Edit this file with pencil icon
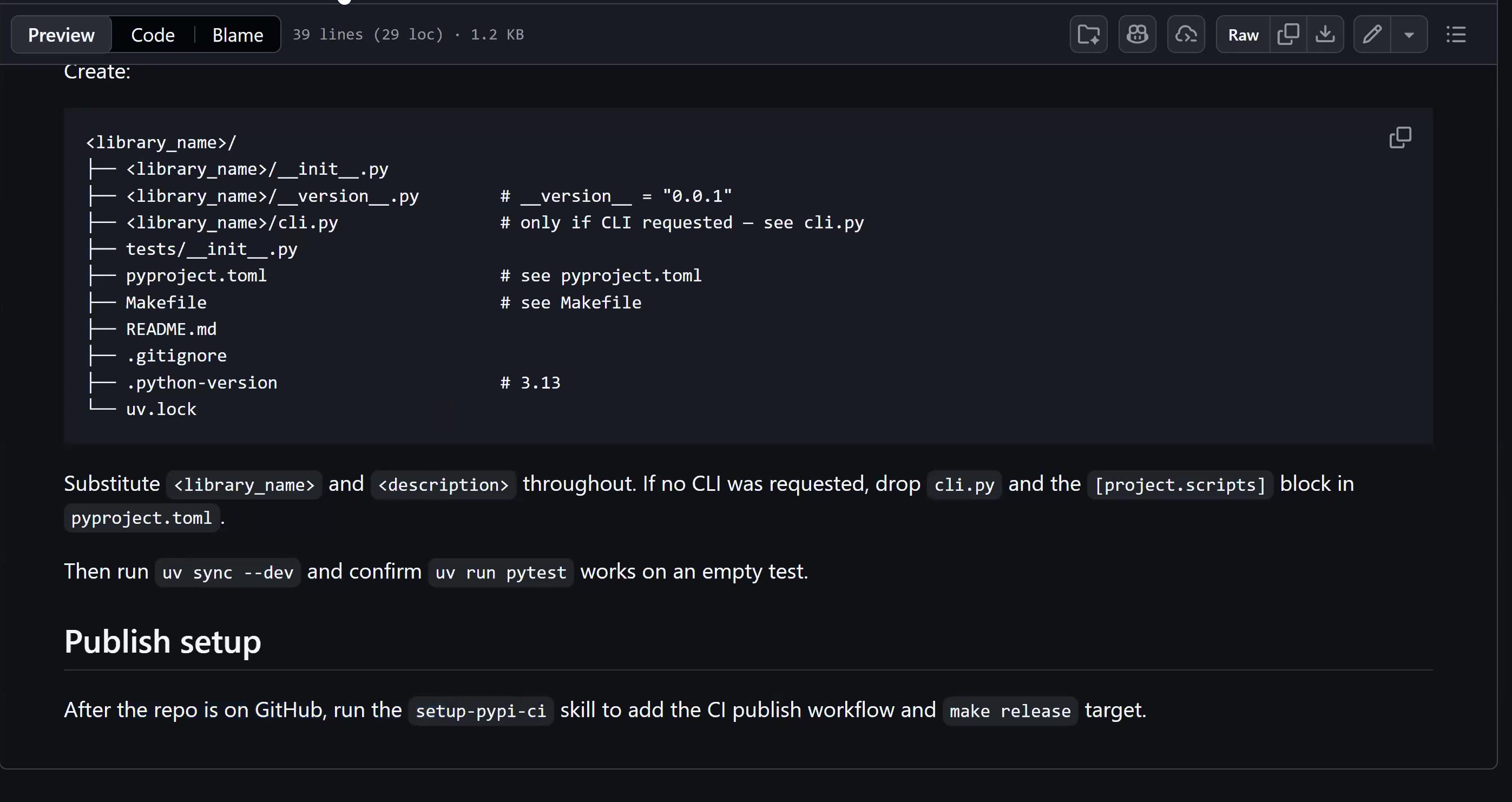Viewport: 1512px width, 802px height. tap(1372, 35)
